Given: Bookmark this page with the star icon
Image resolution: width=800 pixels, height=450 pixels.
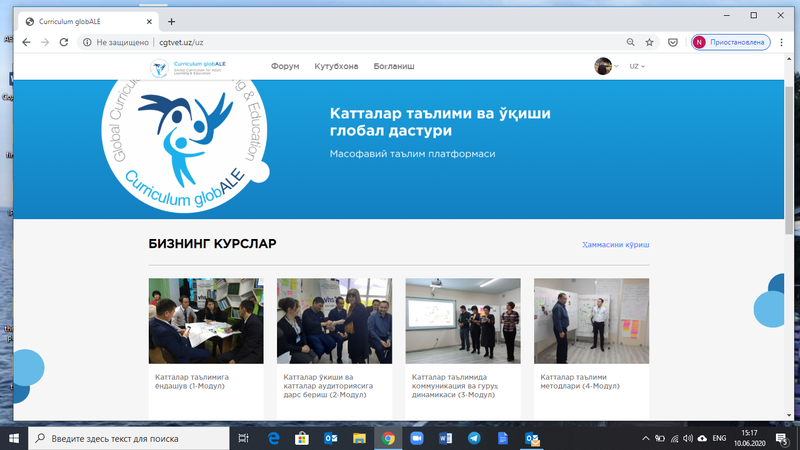Looking at the screenshot, I should coord(650,43).
